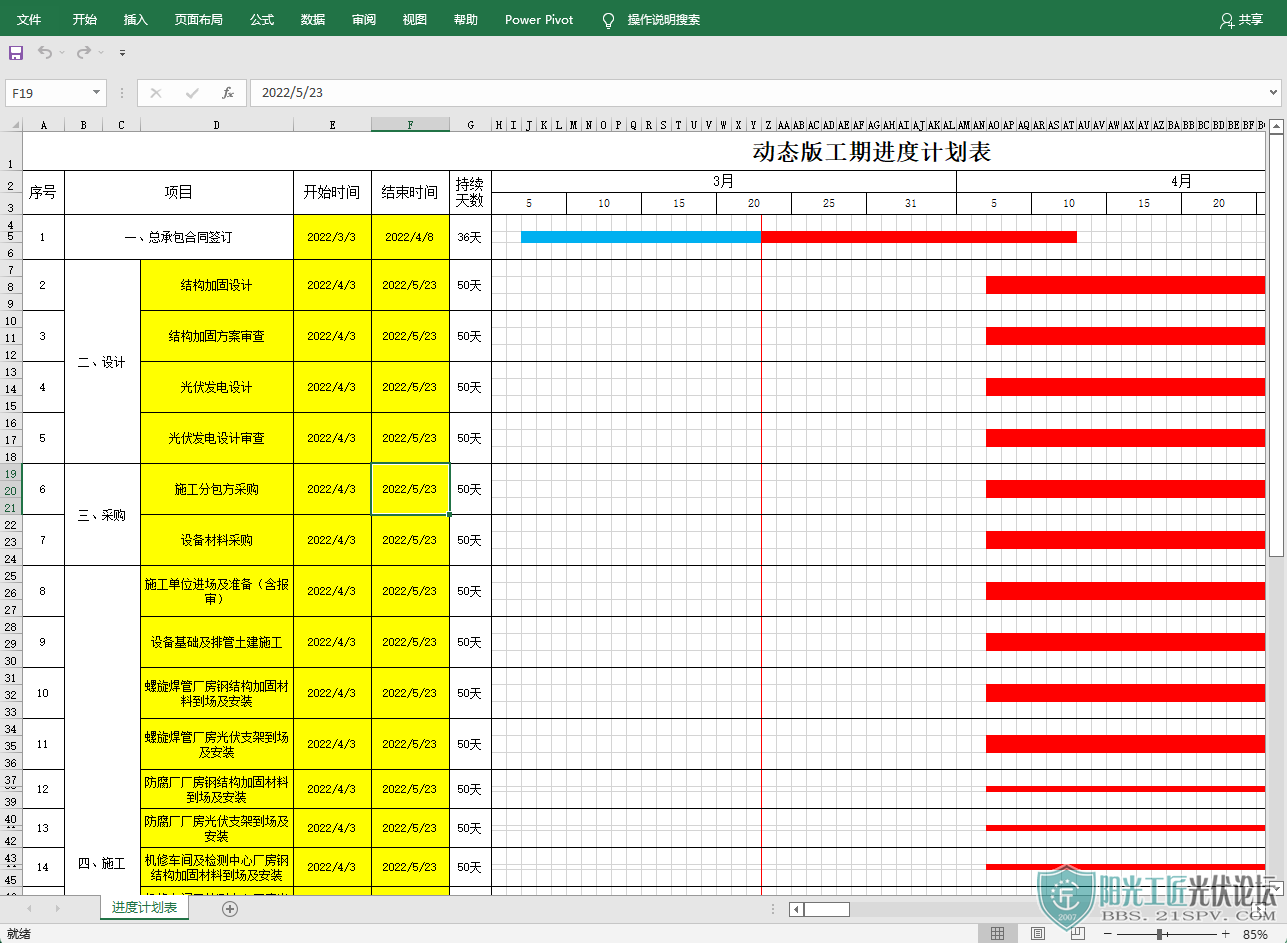Image resolution: width=1287 pixels, height=943 pixels.
Task: Click the zoom out minus button
Action: pyautogui.click(x=1107, y=934)
